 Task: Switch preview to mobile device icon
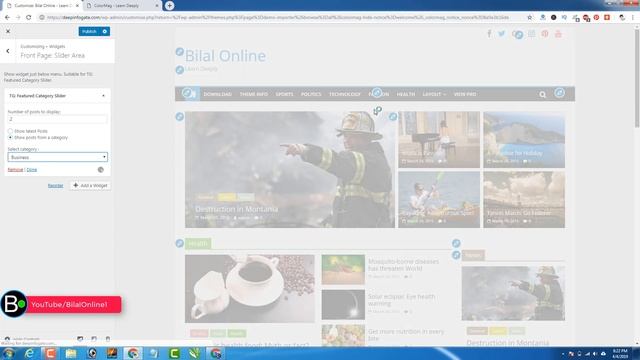(x=108, y=339)
